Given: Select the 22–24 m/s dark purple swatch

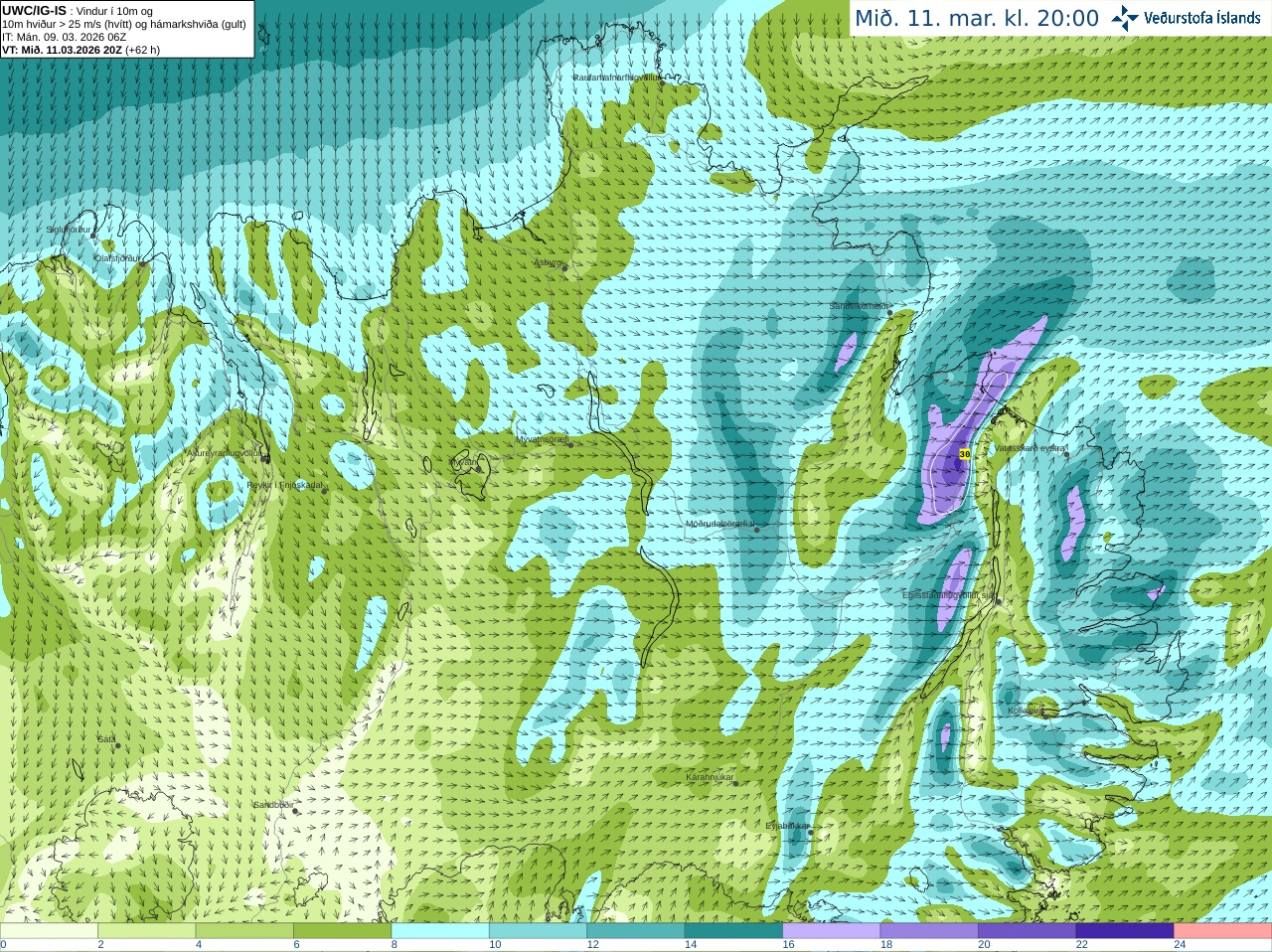Looking at the screenshot, I should 1125,931.
